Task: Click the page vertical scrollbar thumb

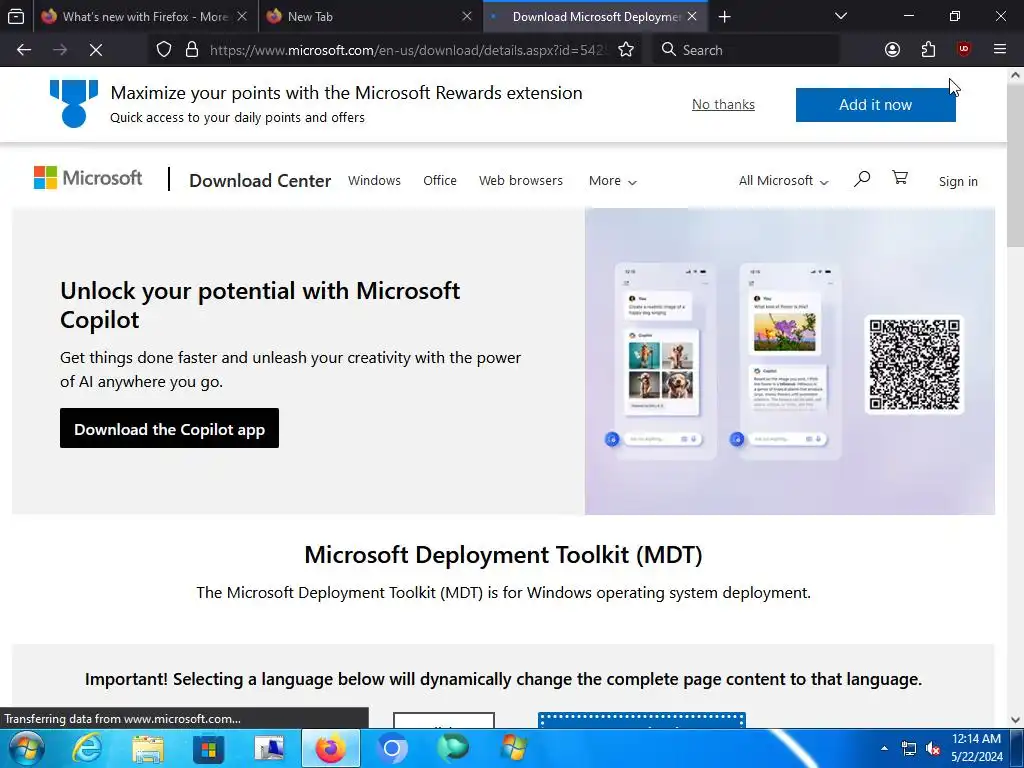Action: (x=1016, y=167)
